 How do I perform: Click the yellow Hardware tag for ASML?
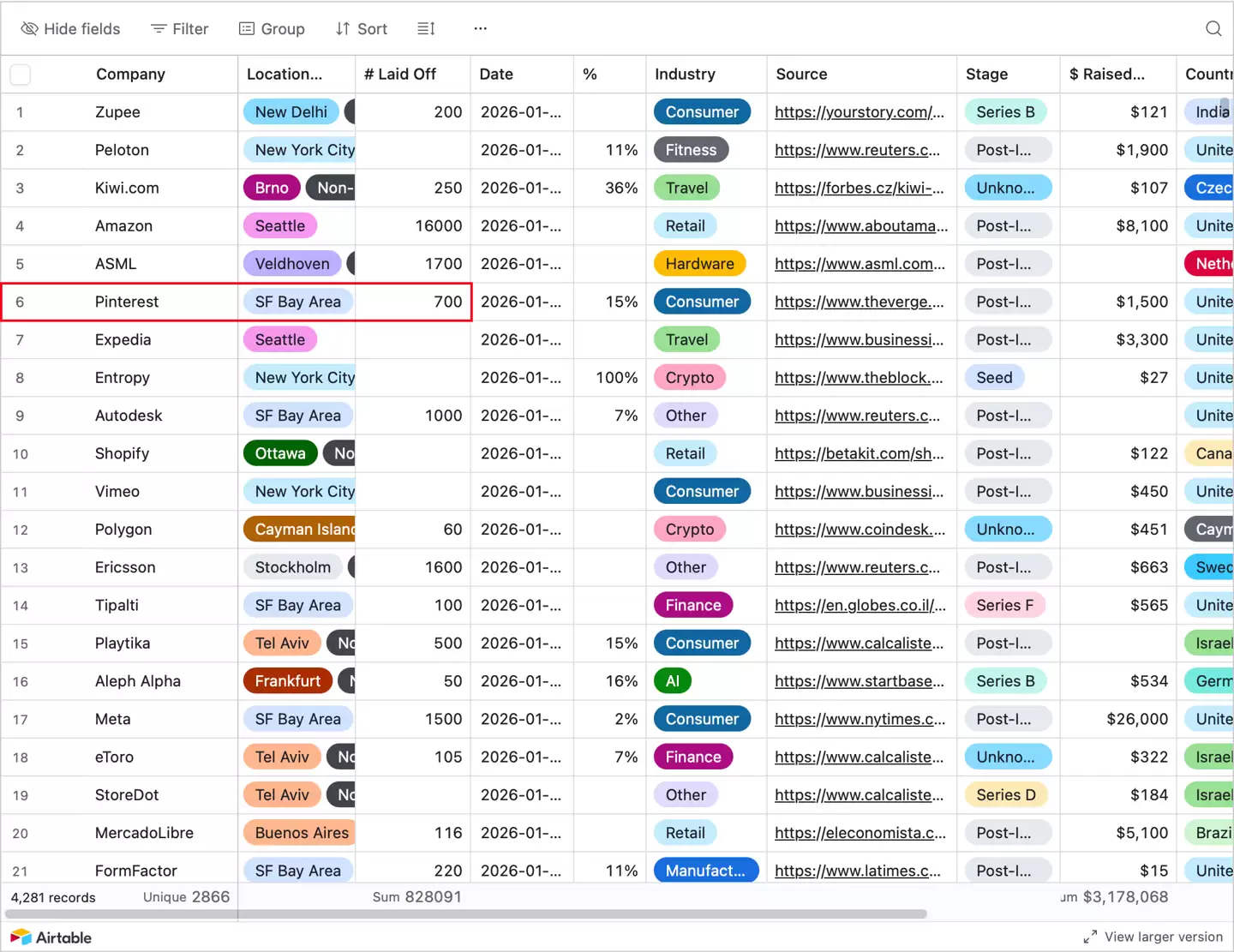699,264
